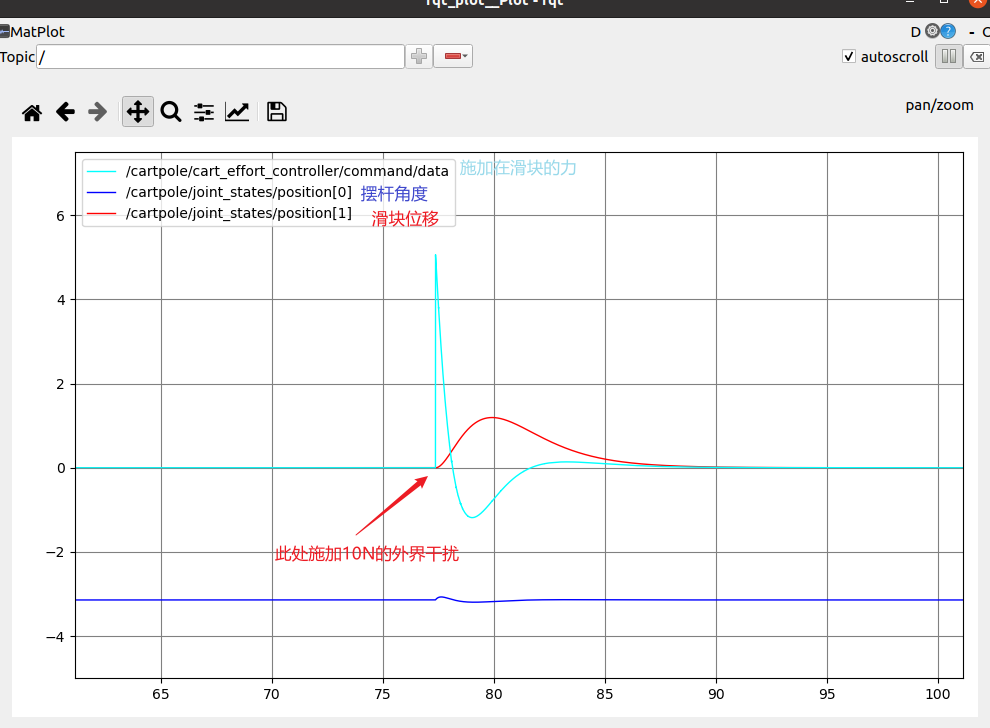Save the figure with the floppy disk icon
Viewport: 990px width, 728px height.
(x=277, y=112)
